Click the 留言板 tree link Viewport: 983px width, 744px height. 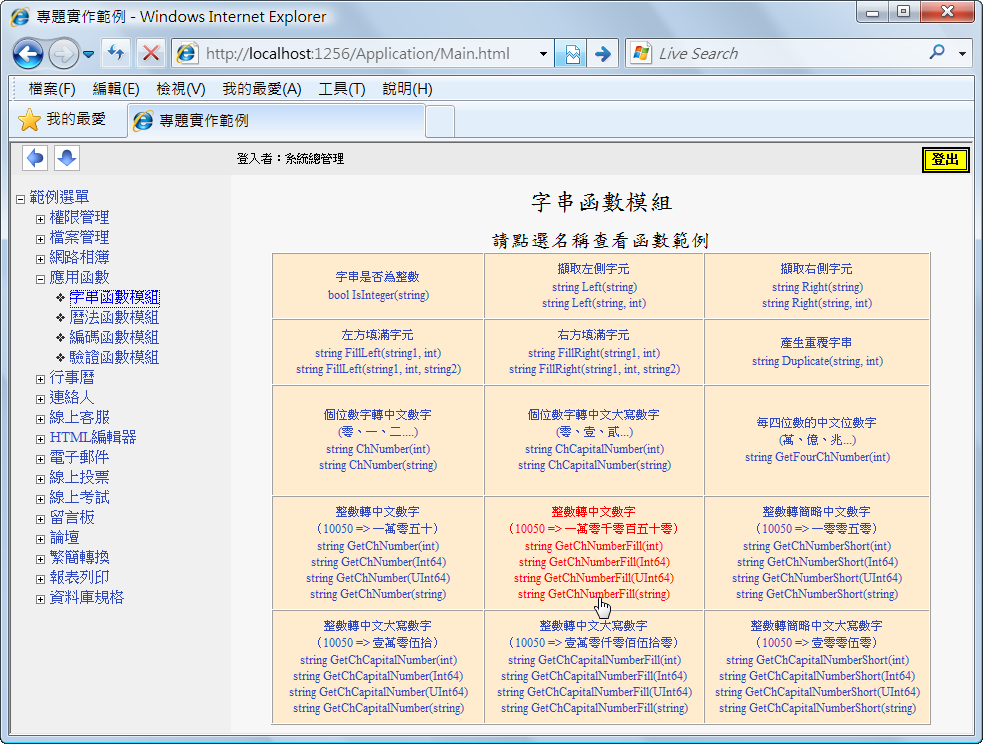(71, 517)
